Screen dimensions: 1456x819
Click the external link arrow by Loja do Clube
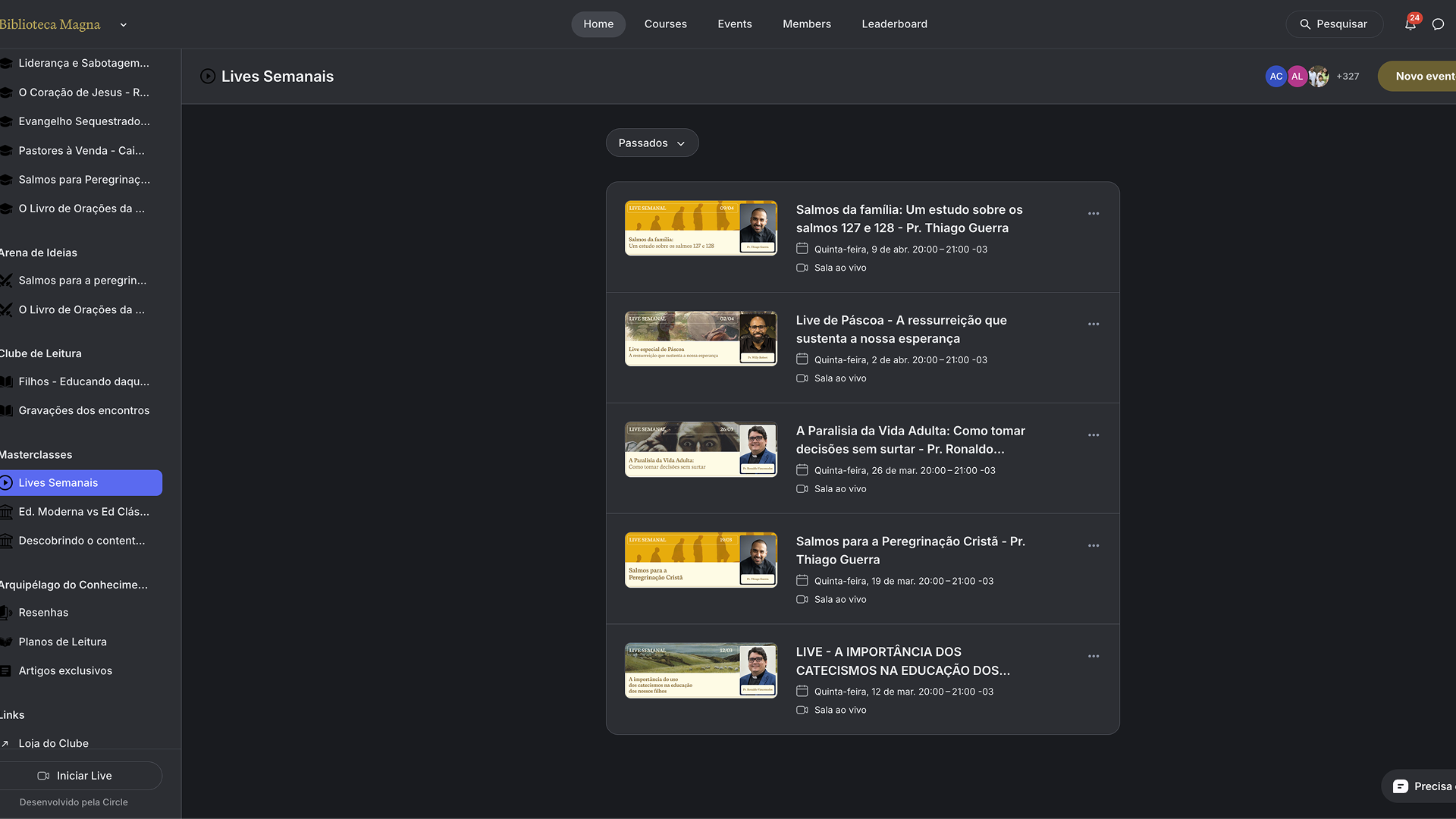click(x=5, y=744)
